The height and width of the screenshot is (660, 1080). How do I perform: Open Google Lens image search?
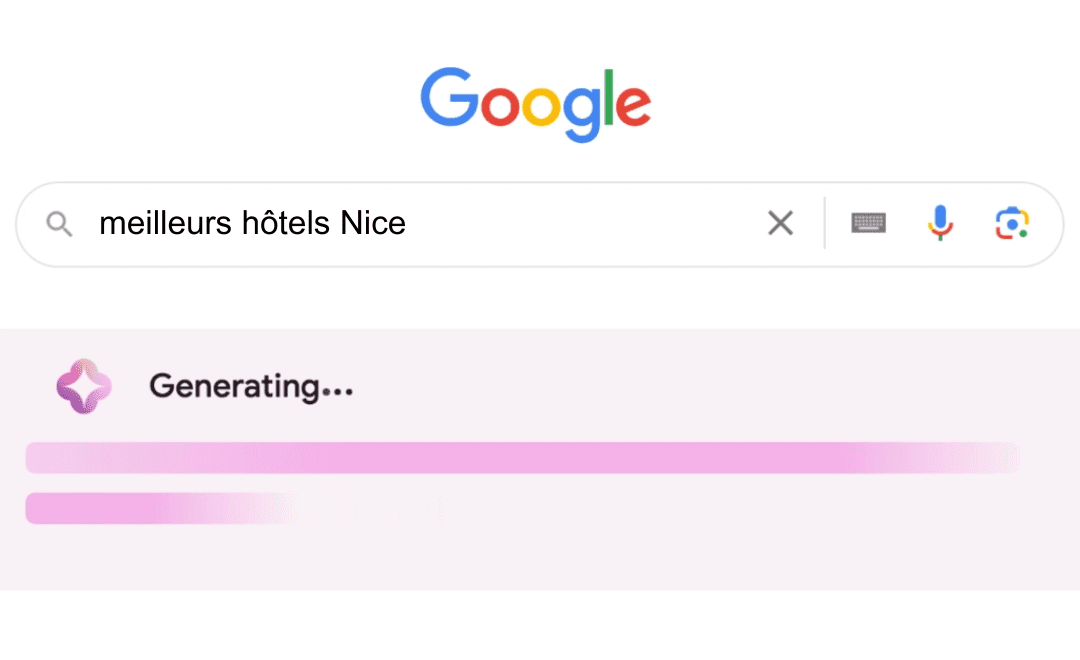coord(1012,223)
